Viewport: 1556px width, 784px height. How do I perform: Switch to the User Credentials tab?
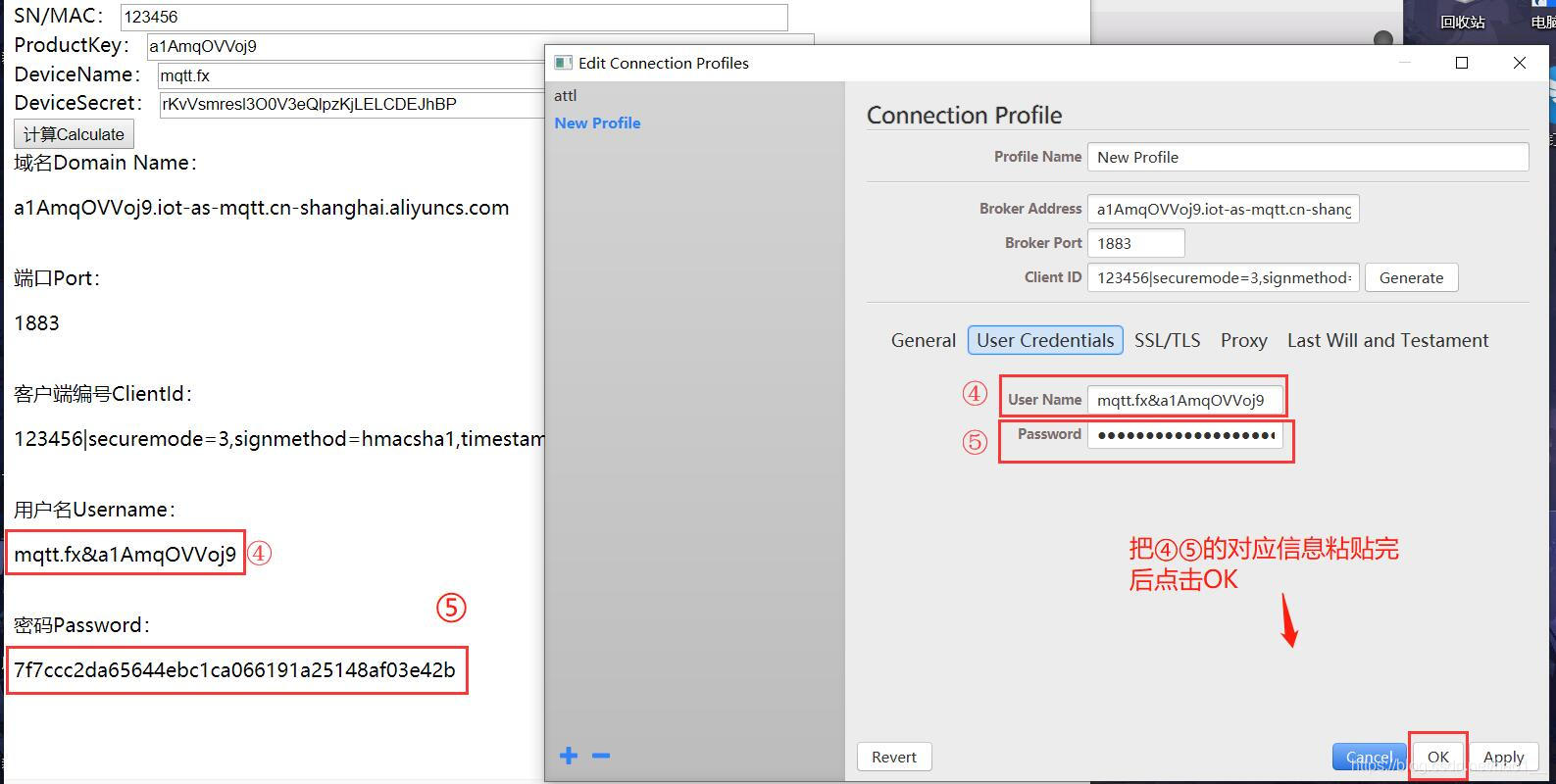click(1045, 340)
